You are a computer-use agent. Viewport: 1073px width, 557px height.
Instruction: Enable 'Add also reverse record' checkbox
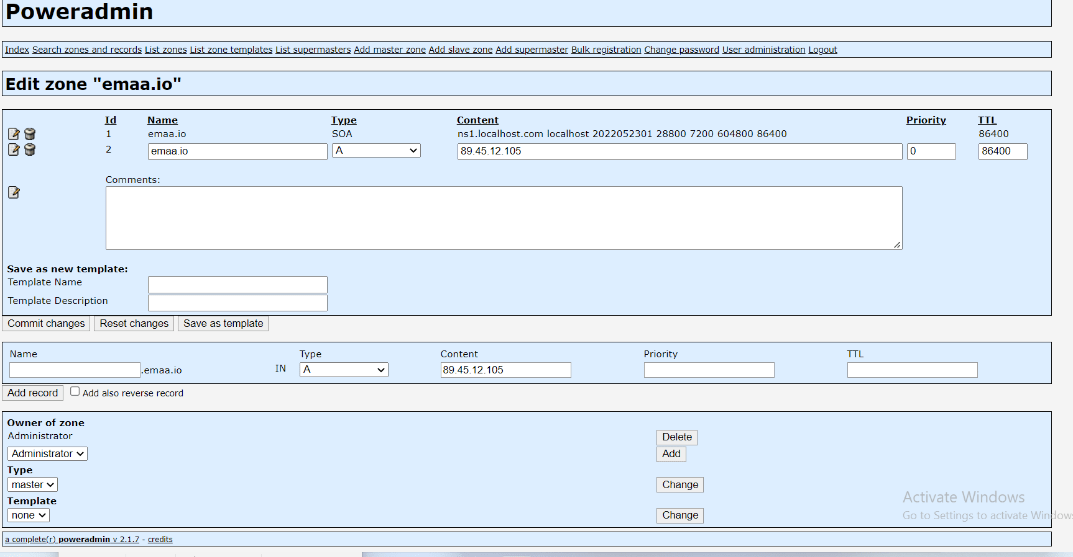click(75, 392)
